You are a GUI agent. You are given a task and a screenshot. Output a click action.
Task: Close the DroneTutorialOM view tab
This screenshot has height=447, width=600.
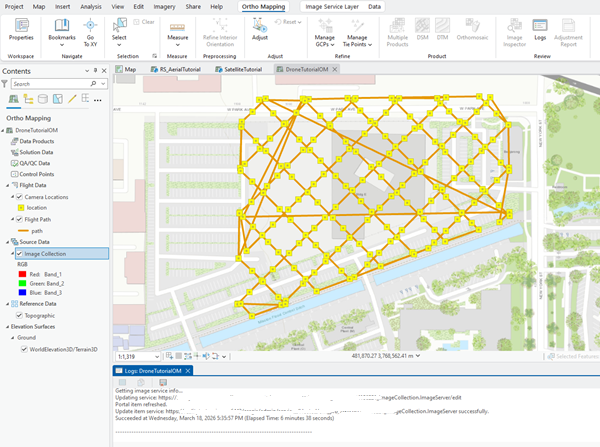[335, 69]
